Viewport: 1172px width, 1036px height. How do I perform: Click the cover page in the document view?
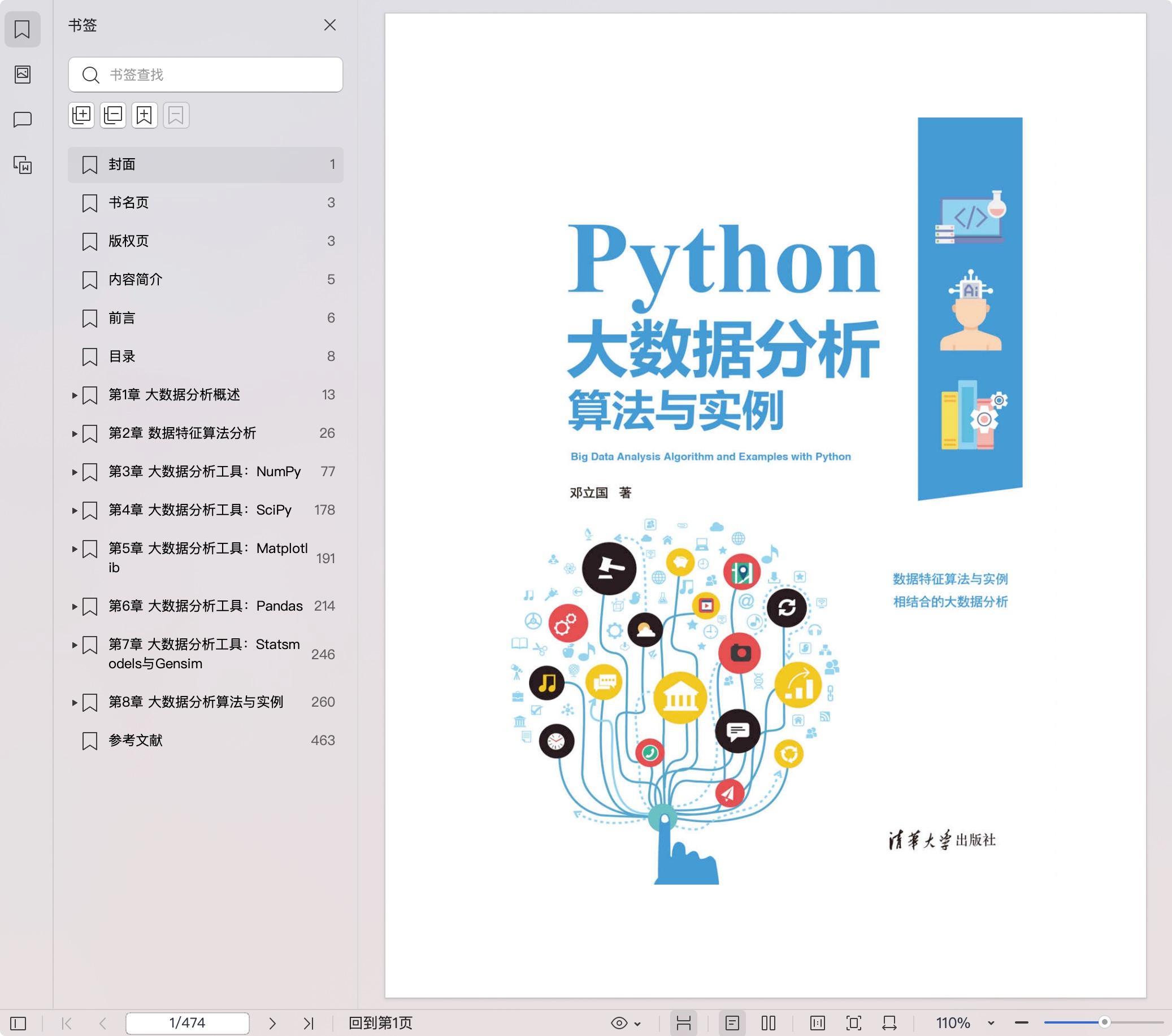[766, 505]
